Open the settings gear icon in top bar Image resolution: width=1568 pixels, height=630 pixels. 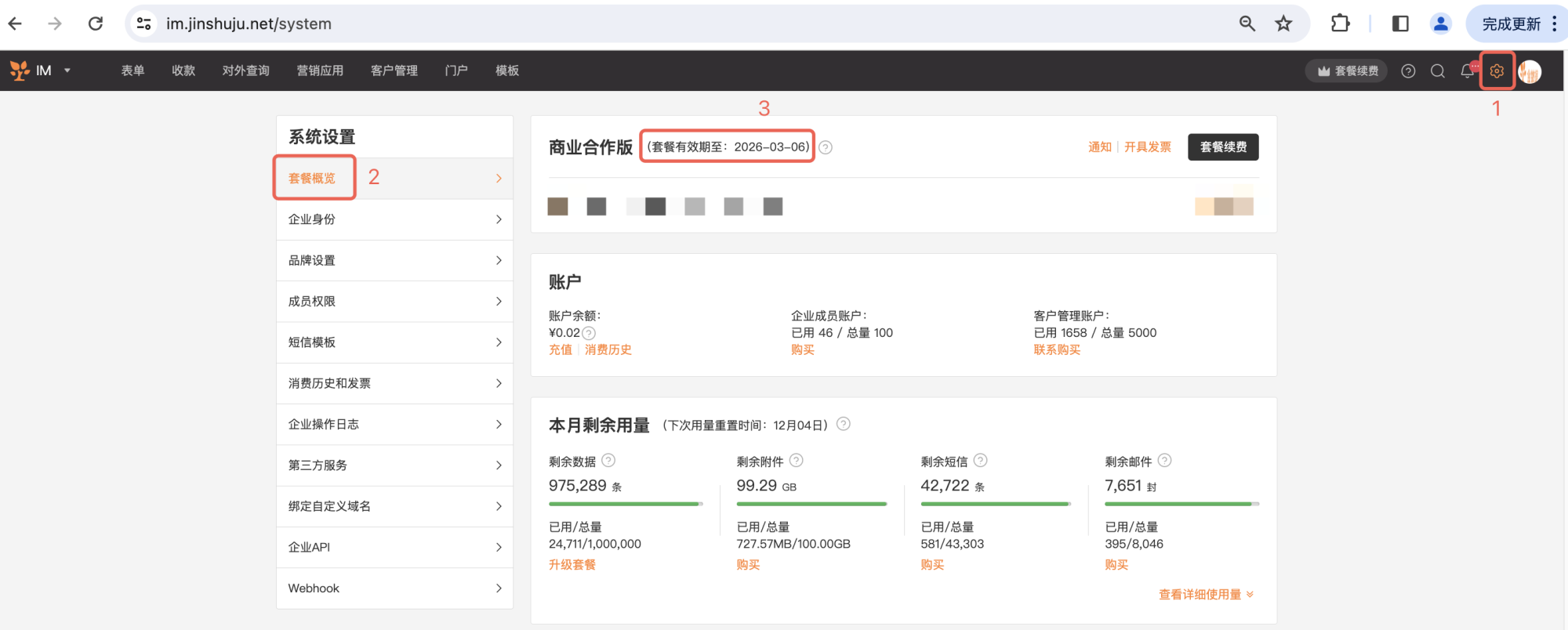(1497, 71)
